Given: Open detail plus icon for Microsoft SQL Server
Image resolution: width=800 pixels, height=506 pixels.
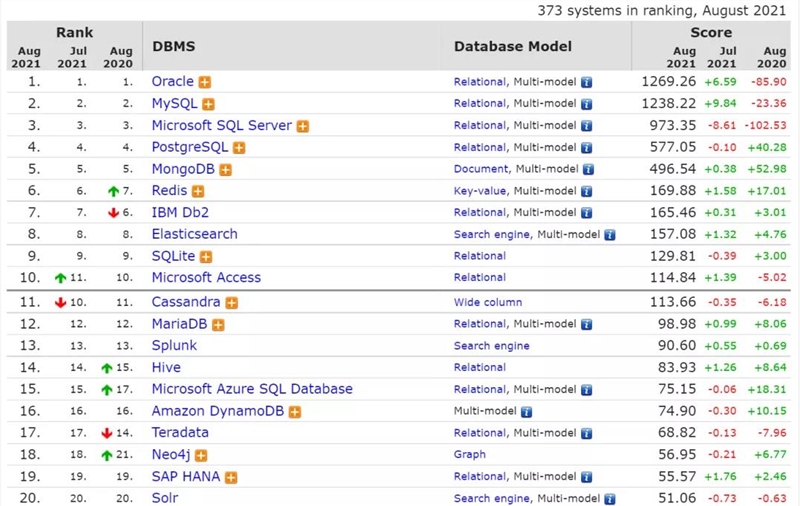Looking at the screenshot, I should (x=303, y=126).
